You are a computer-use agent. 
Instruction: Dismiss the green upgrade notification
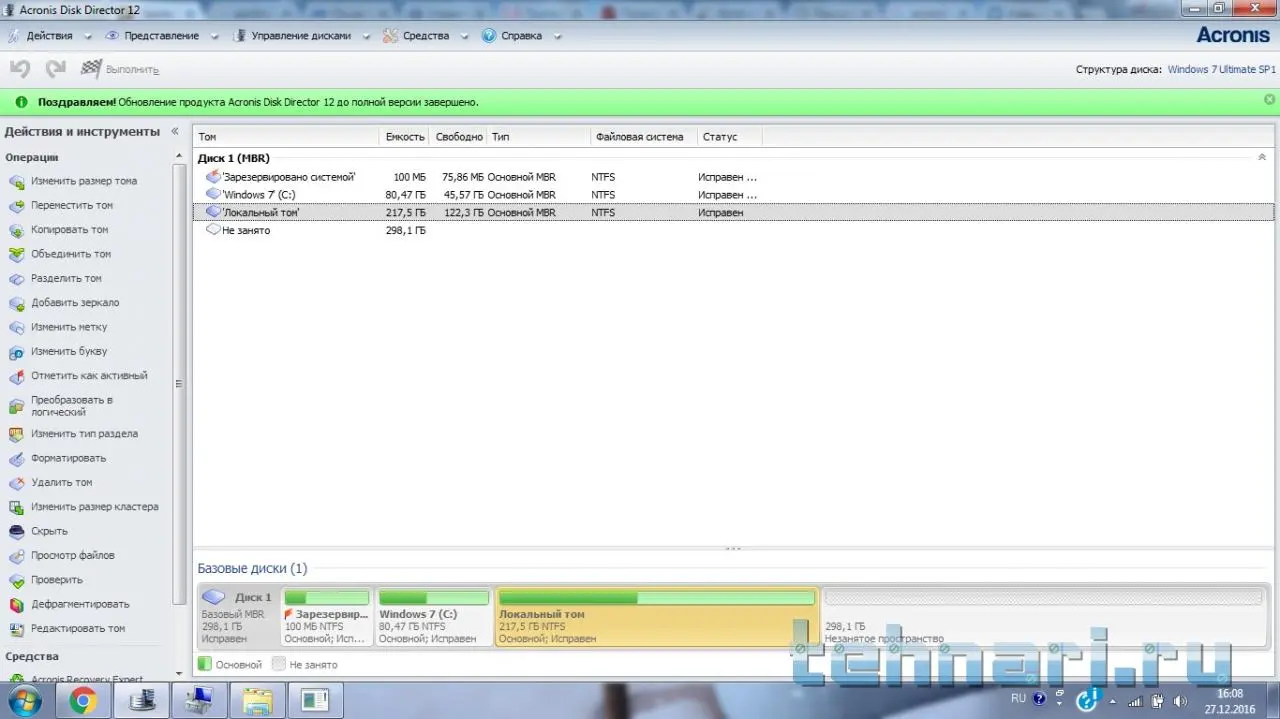point(1269,100)
